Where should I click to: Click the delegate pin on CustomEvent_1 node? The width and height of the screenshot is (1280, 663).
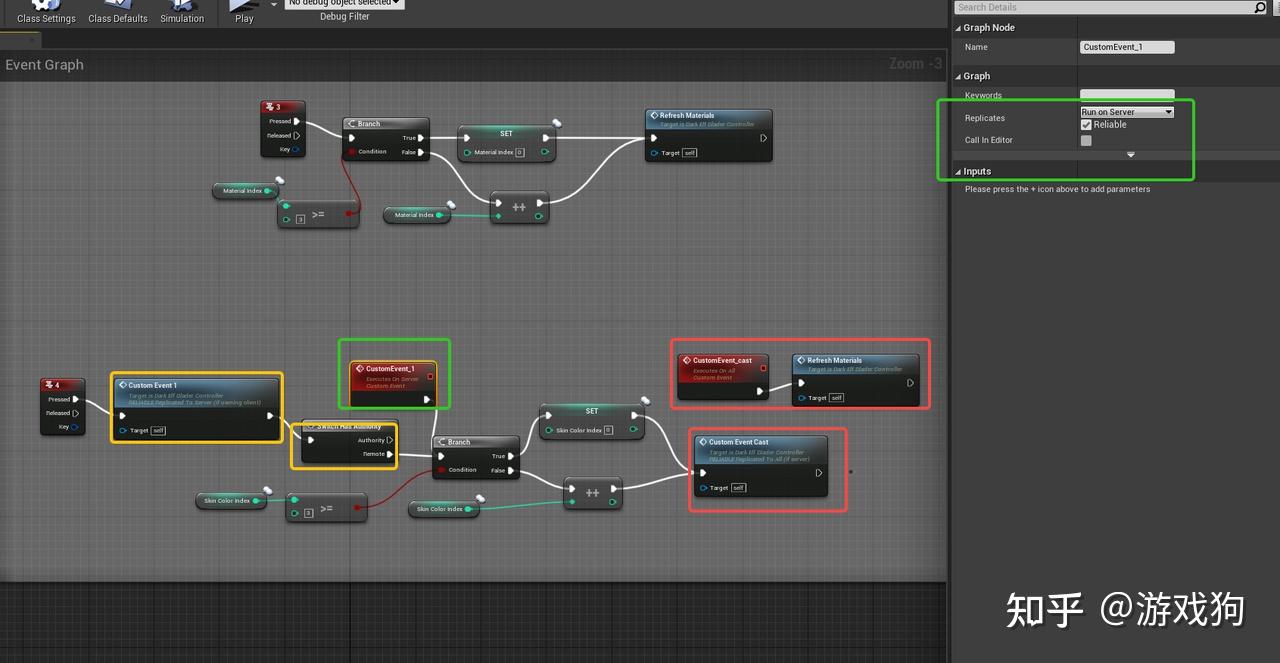click(x=430, y=376)
